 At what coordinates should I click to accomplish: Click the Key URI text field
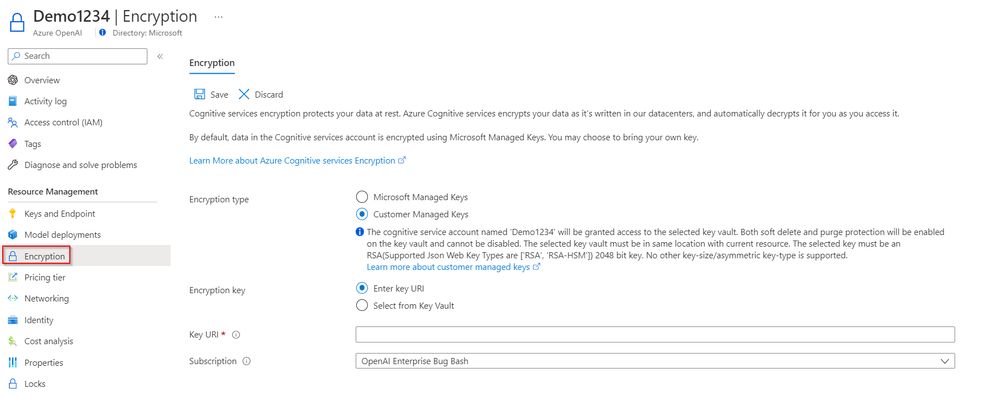pyautogui.click(x=655, y=335)
